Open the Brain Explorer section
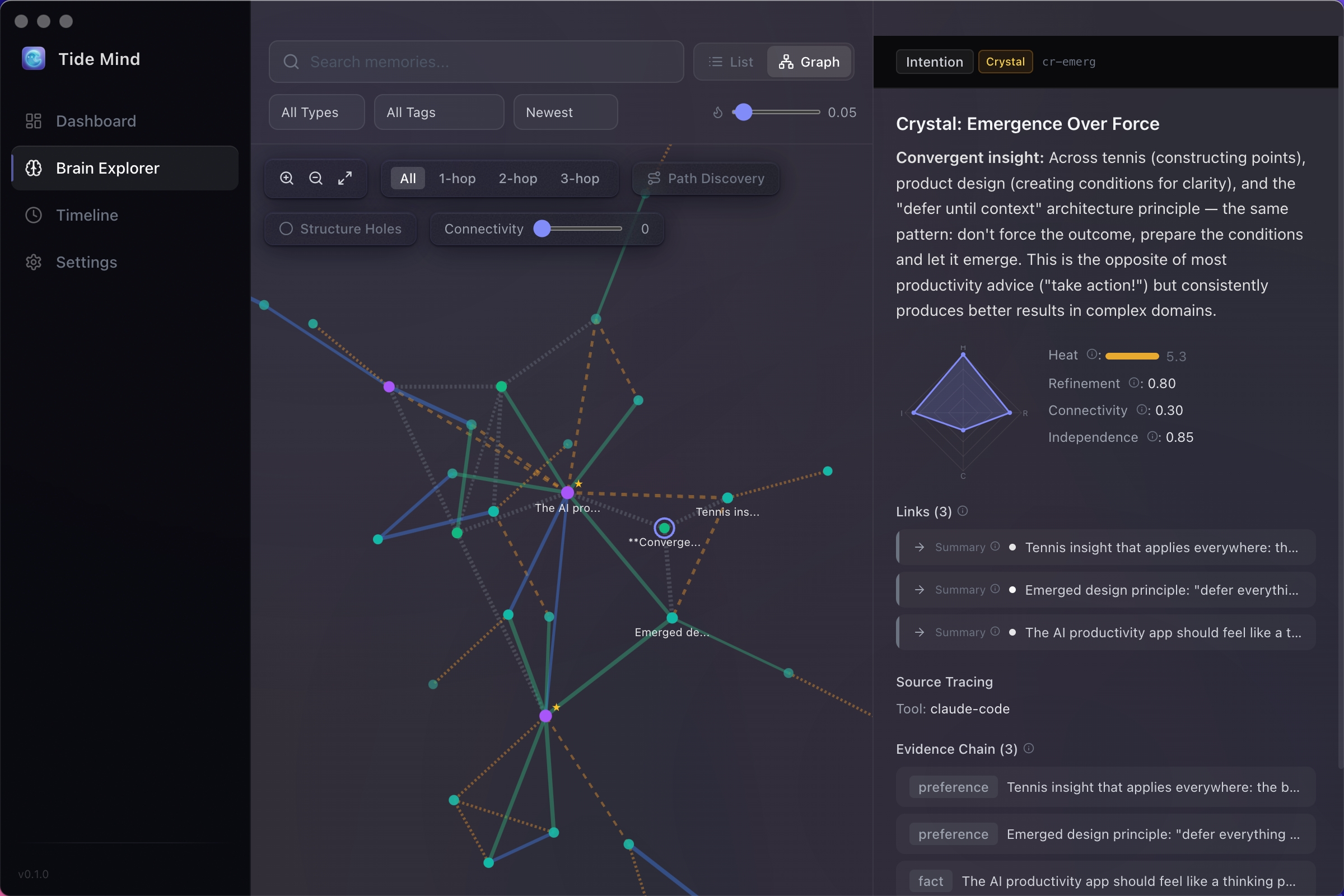The image size is (1344, 896). point(107,167)
